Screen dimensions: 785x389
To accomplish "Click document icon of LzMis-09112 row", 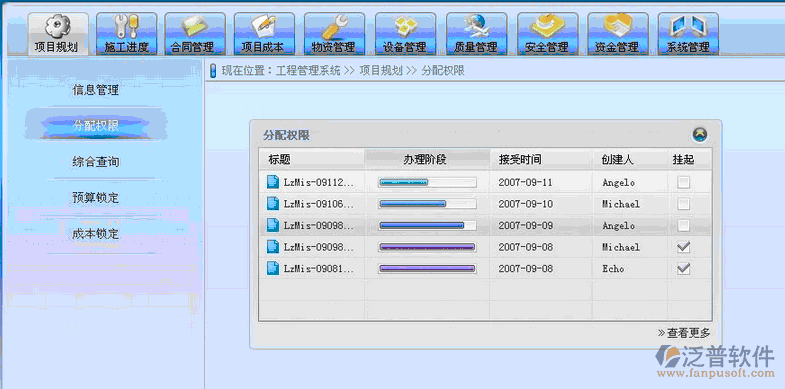I will 273,182.
